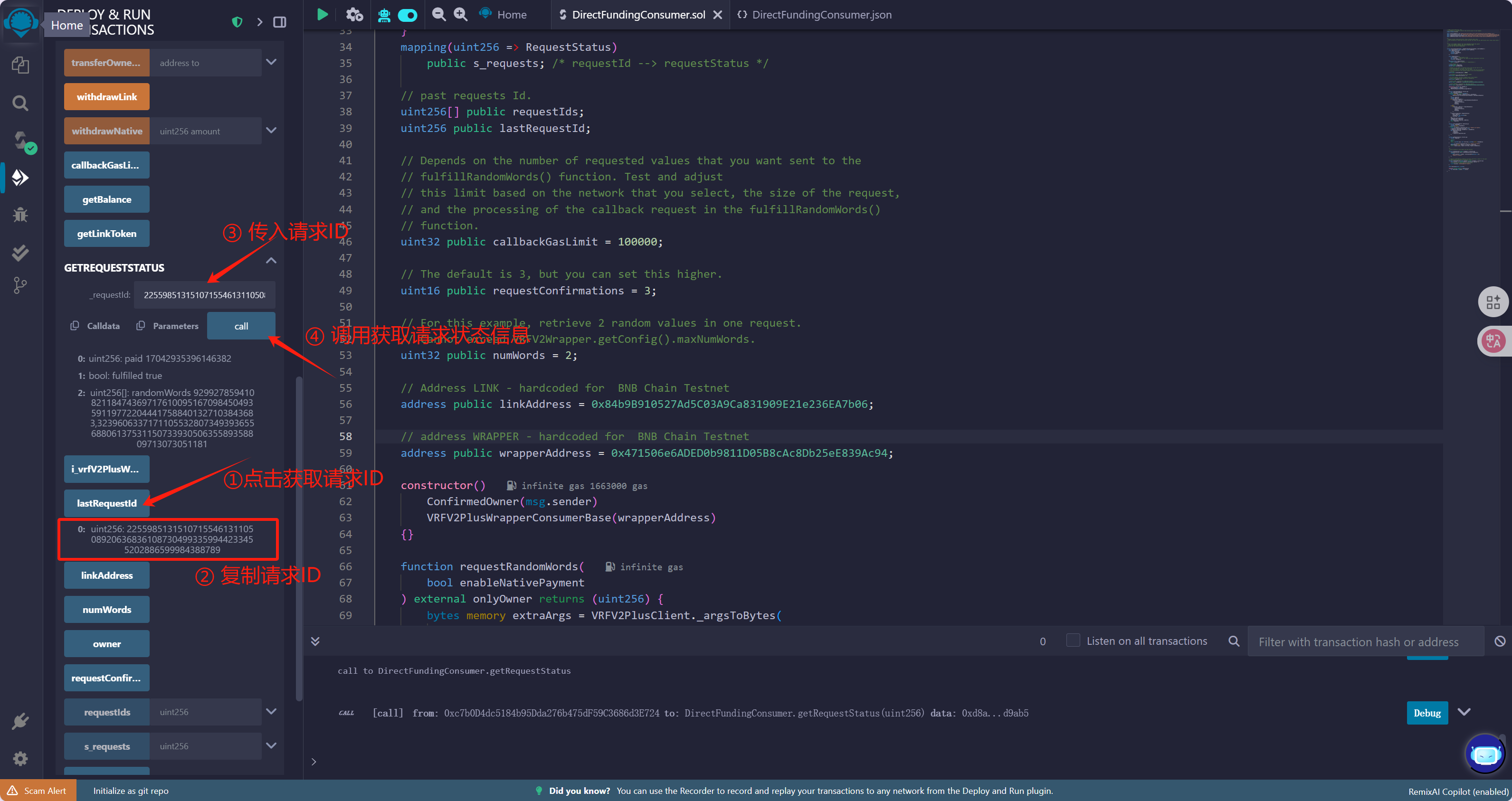Expand s_requests input dropdown
This screenshot has width=1512, height=801.
271,745
